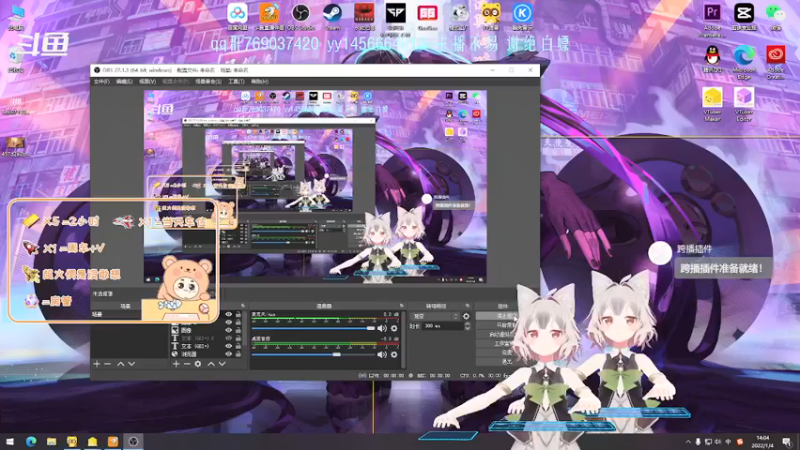
Task: Pop out the 转场特效 panel
Action: click(x=467, y=306)
